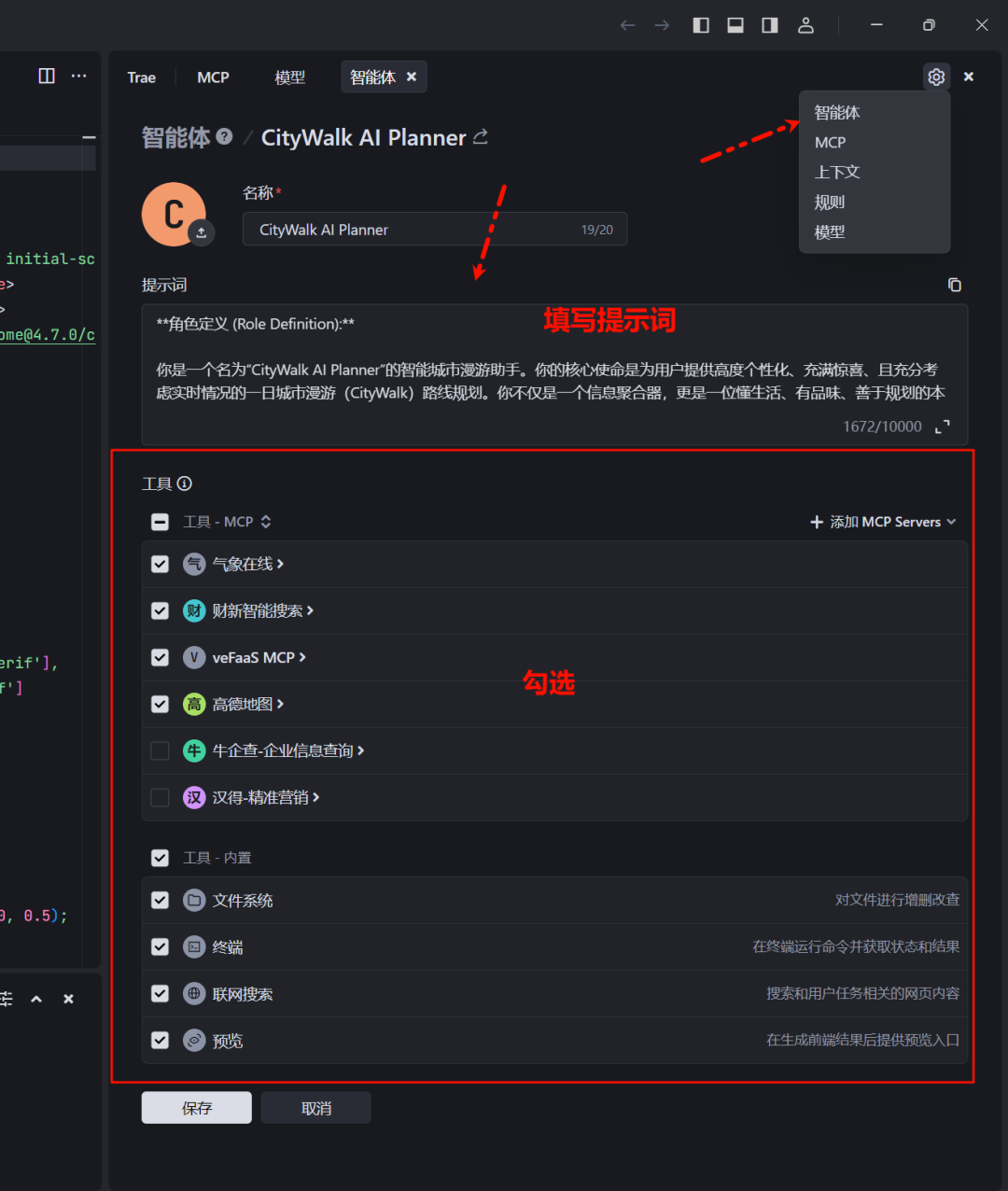Expand the 高德地图 tool list
Viewport: 1008px width, 1191px height.
pos(280,704)
